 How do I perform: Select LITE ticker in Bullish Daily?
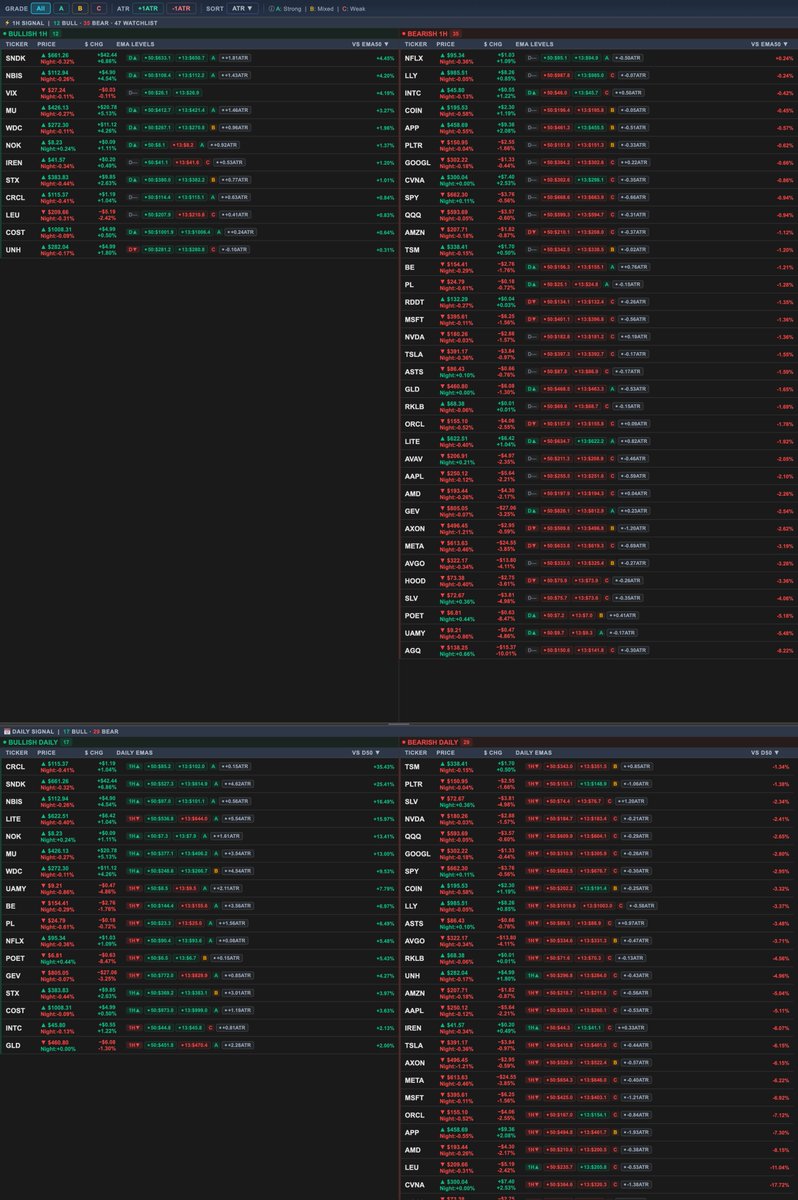(x=14, y=817)
